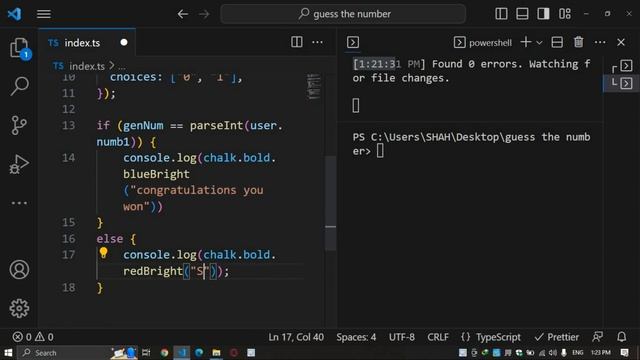Click the terminal tab icon in panel header

coord(353,42)
